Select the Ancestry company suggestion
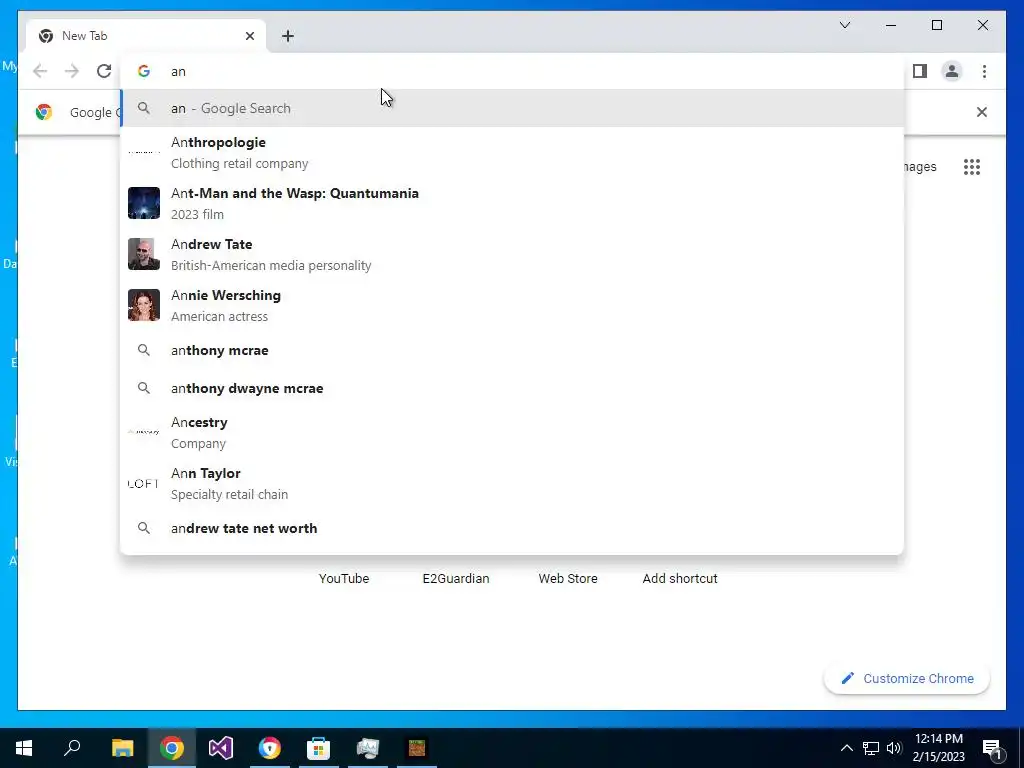The width and height of the screenshot is (1024, 768). pos(512,433)
